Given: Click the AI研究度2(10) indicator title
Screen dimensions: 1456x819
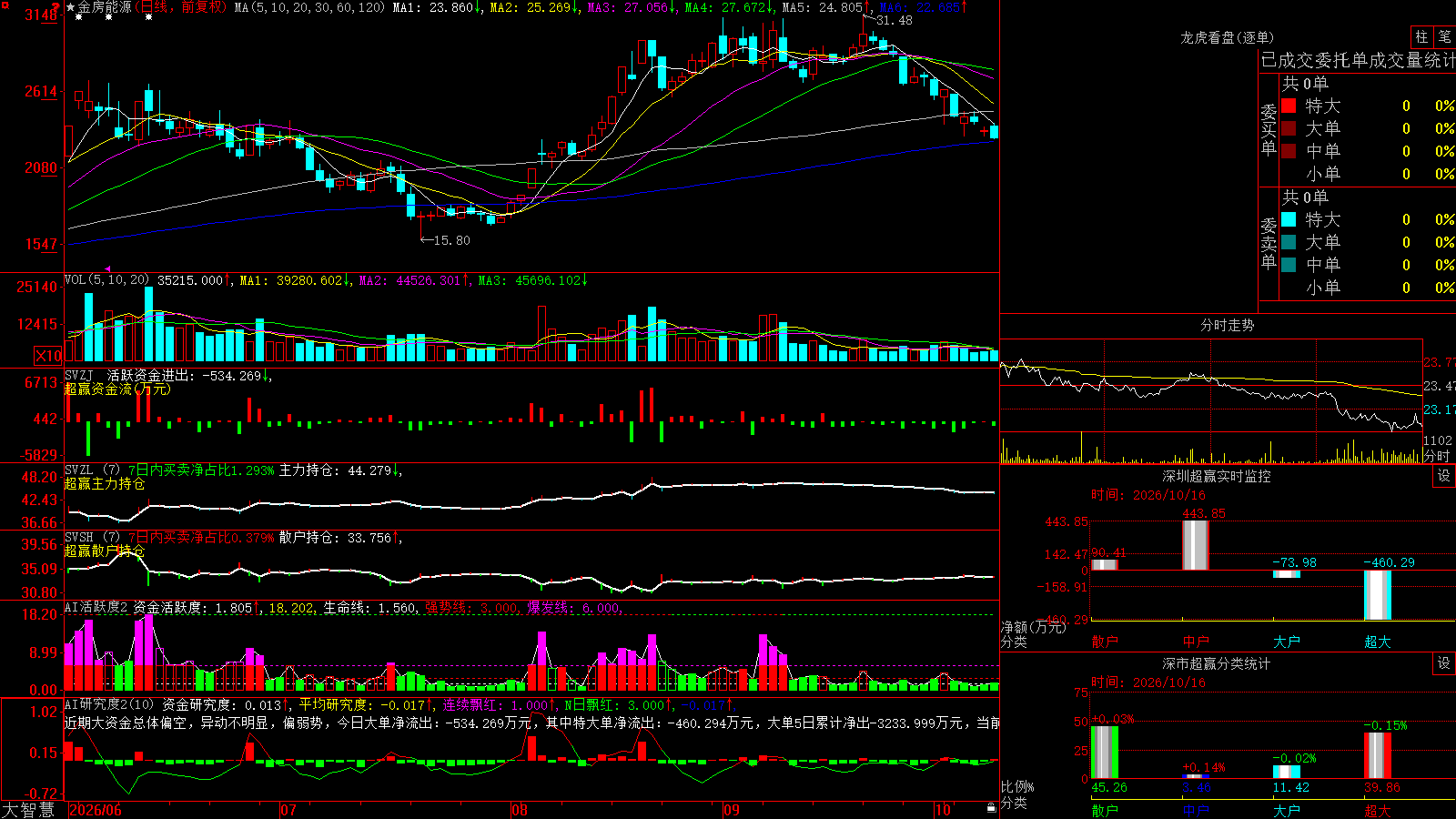Looking at the screenshot, I should (x=109, y=704).
